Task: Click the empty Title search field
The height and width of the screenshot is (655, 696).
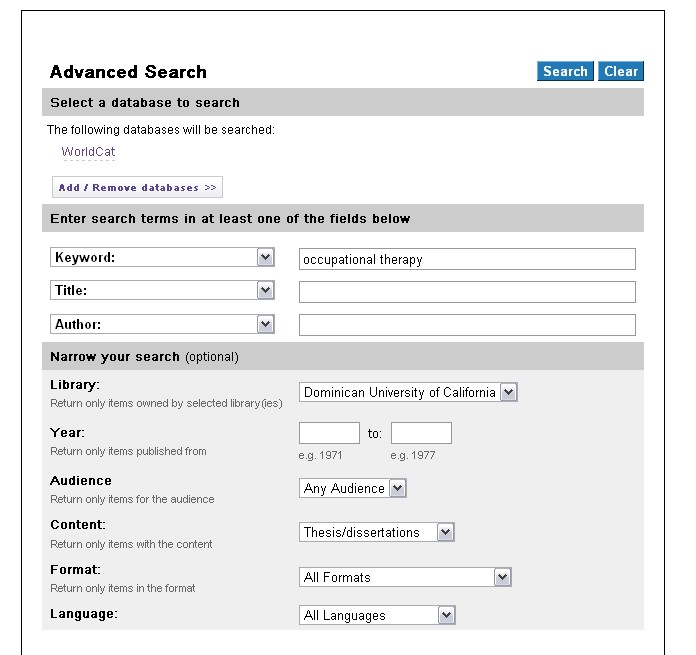Action: 467,292
